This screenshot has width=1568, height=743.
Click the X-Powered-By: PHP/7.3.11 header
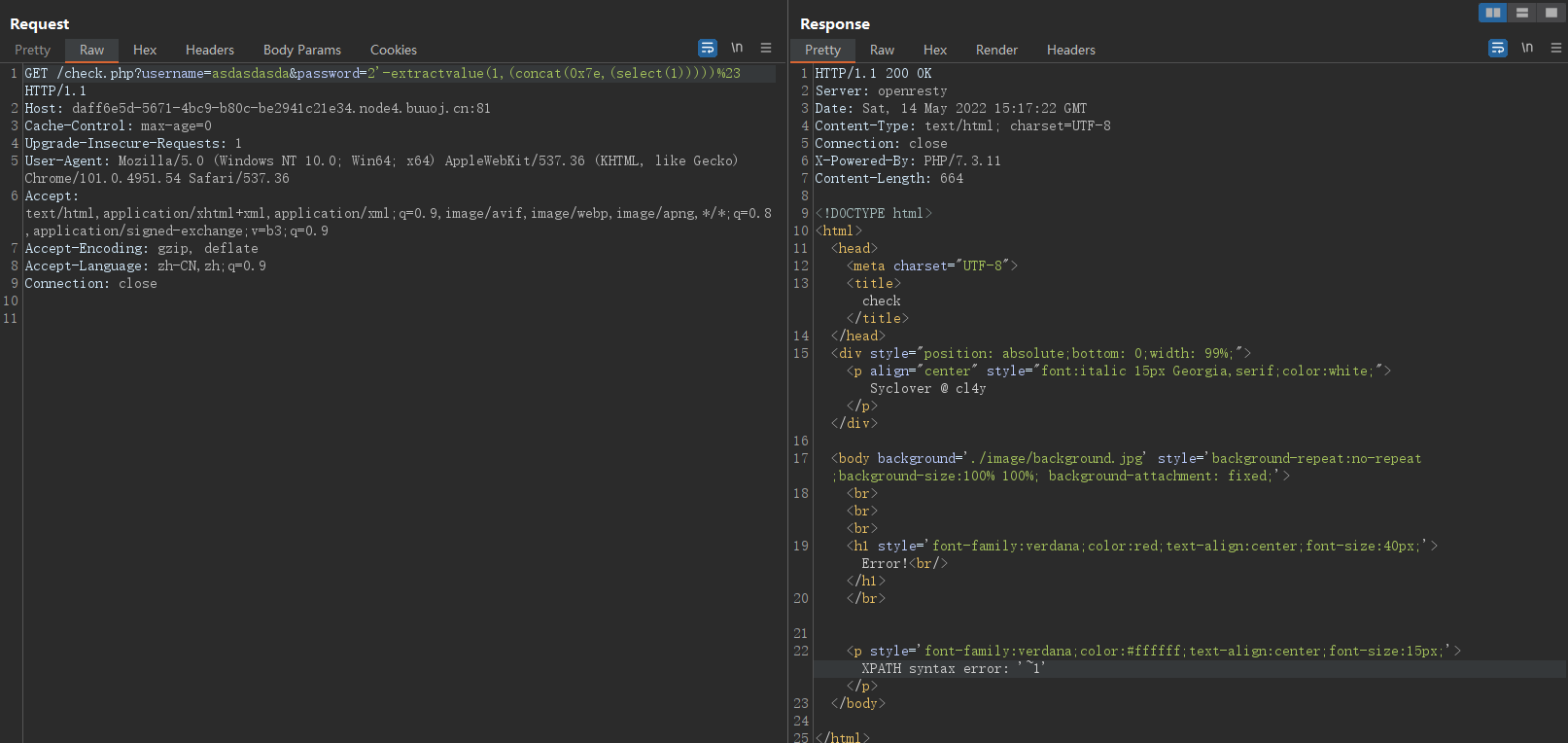click(908, 160)
